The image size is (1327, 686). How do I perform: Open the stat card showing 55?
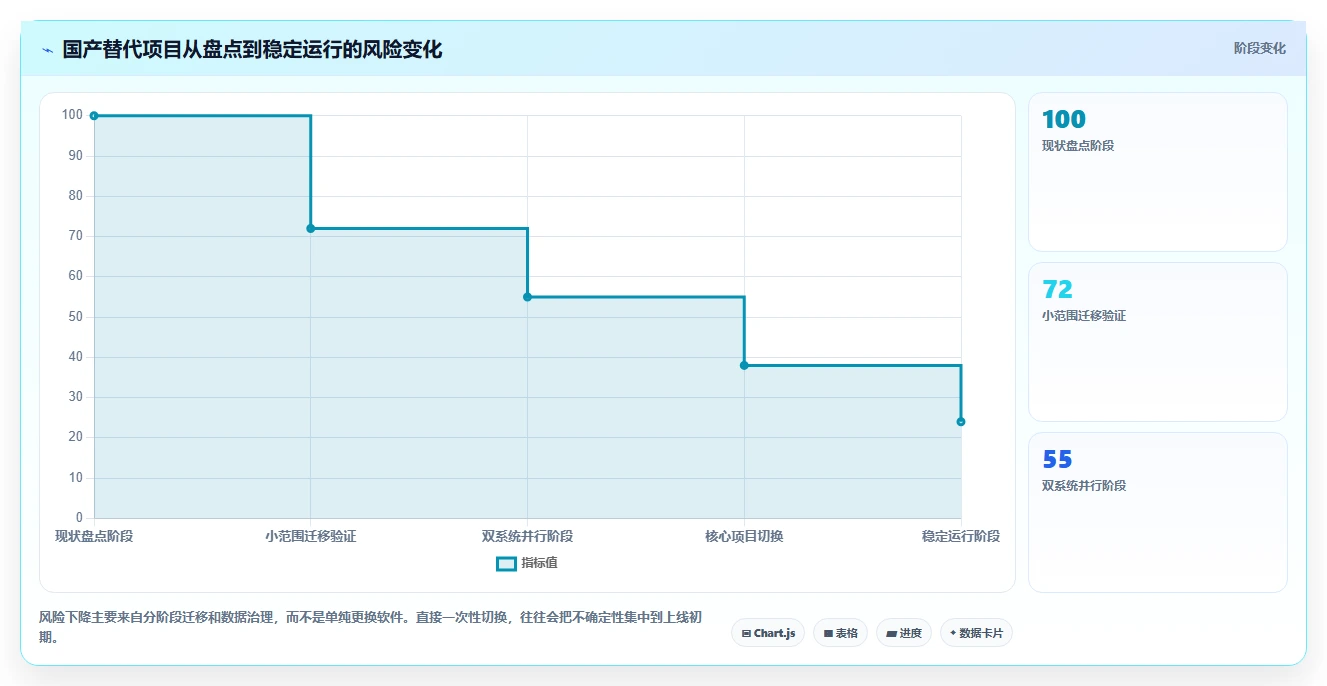(1157, 512)
